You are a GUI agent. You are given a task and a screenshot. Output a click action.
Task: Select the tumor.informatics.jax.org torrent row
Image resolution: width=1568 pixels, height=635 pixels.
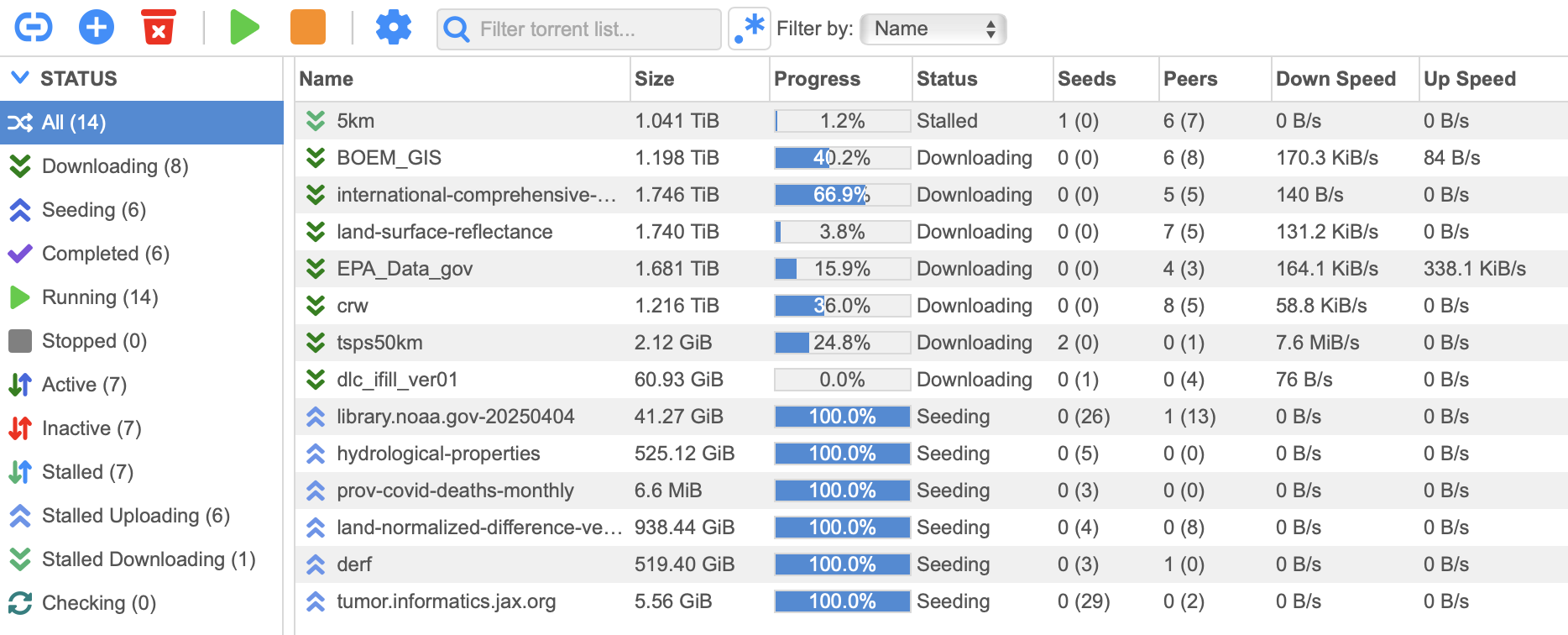click(932, 601)
